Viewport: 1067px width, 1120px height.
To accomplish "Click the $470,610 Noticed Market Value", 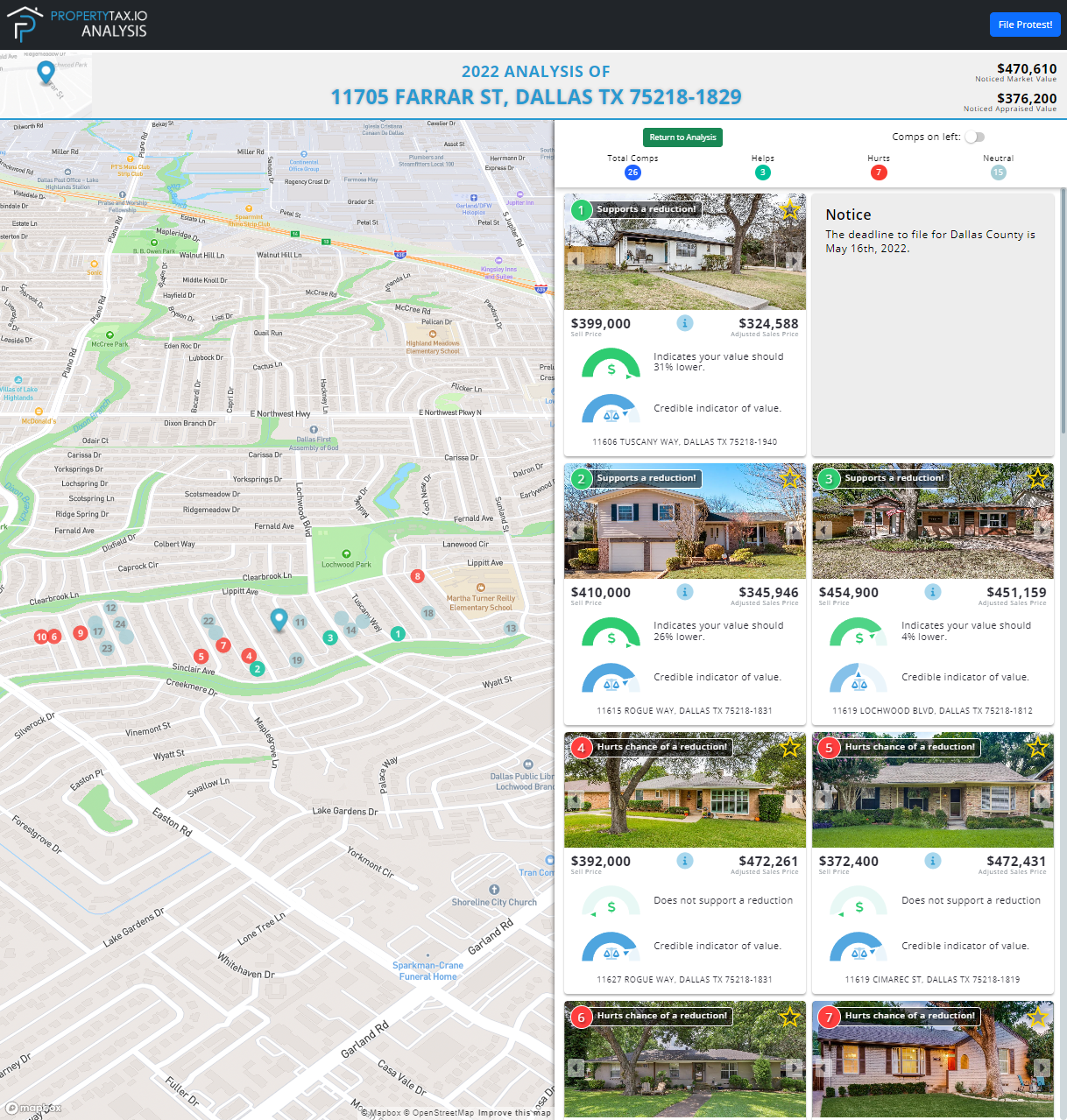I will coord(1027,68).
